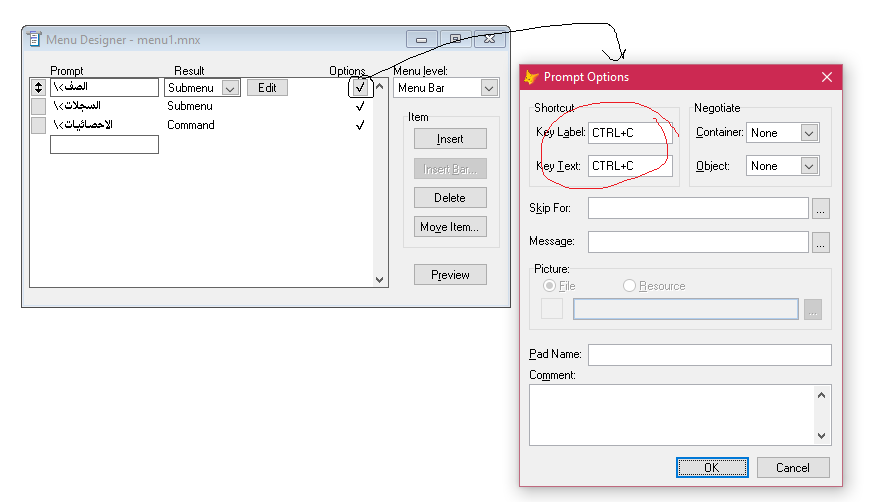Click the Prompt Options fox icon
This screenshot has height=502, width=872.
(x=531, y=77)
